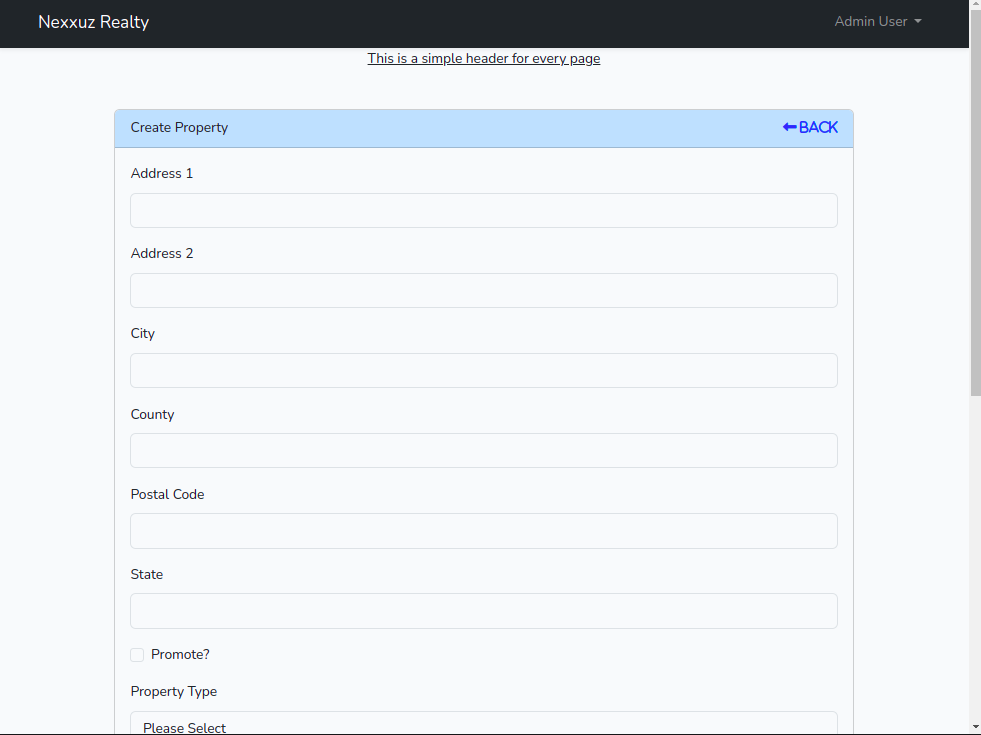Image resolution: width=981 pixels, height=735 pixels.
Task: Expand the Property Type select box
Action: click(483, 724)
